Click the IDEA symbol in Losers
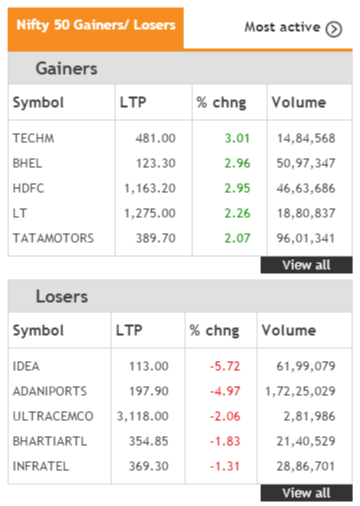The height and width of the screenshot is (506, 360). (26, 366)
